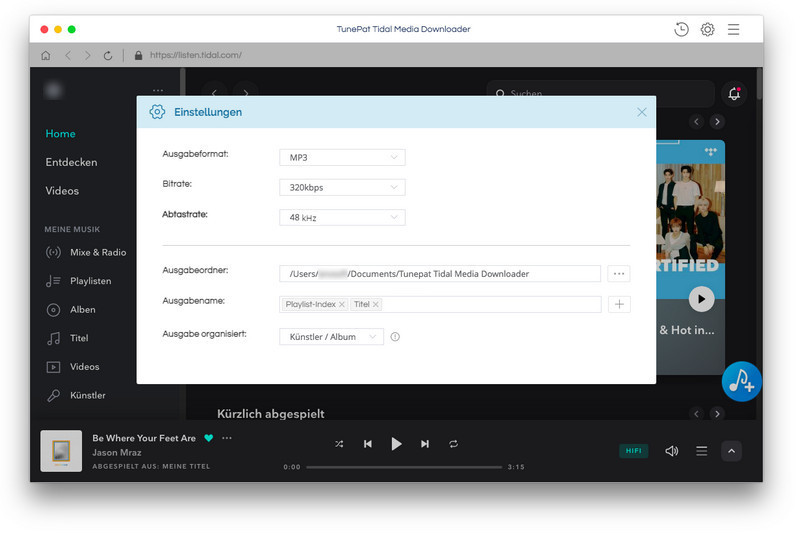Screen dimensions: 800x535
Task: Open Entdecken in the sidebar
Action: [71, 162]
